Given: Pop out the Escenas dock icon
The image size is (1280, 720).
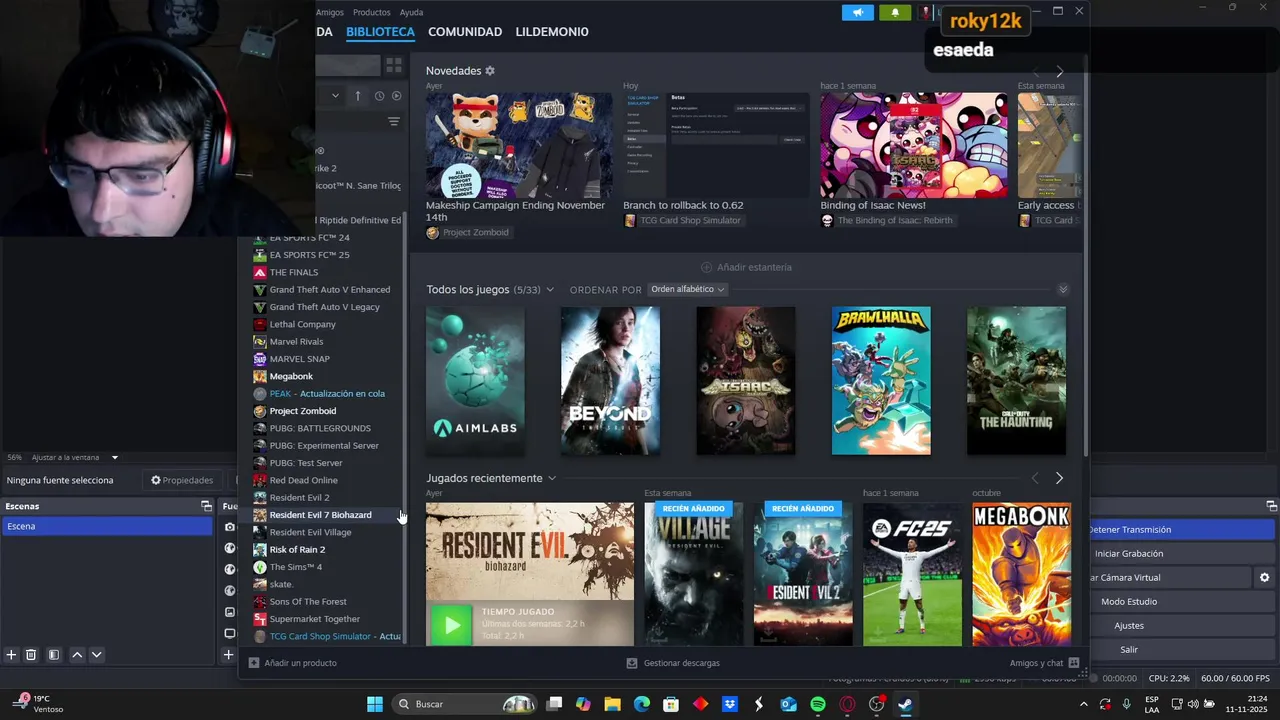Looking at the screenshot, I should pyautogui.click(x=206, y=506).
